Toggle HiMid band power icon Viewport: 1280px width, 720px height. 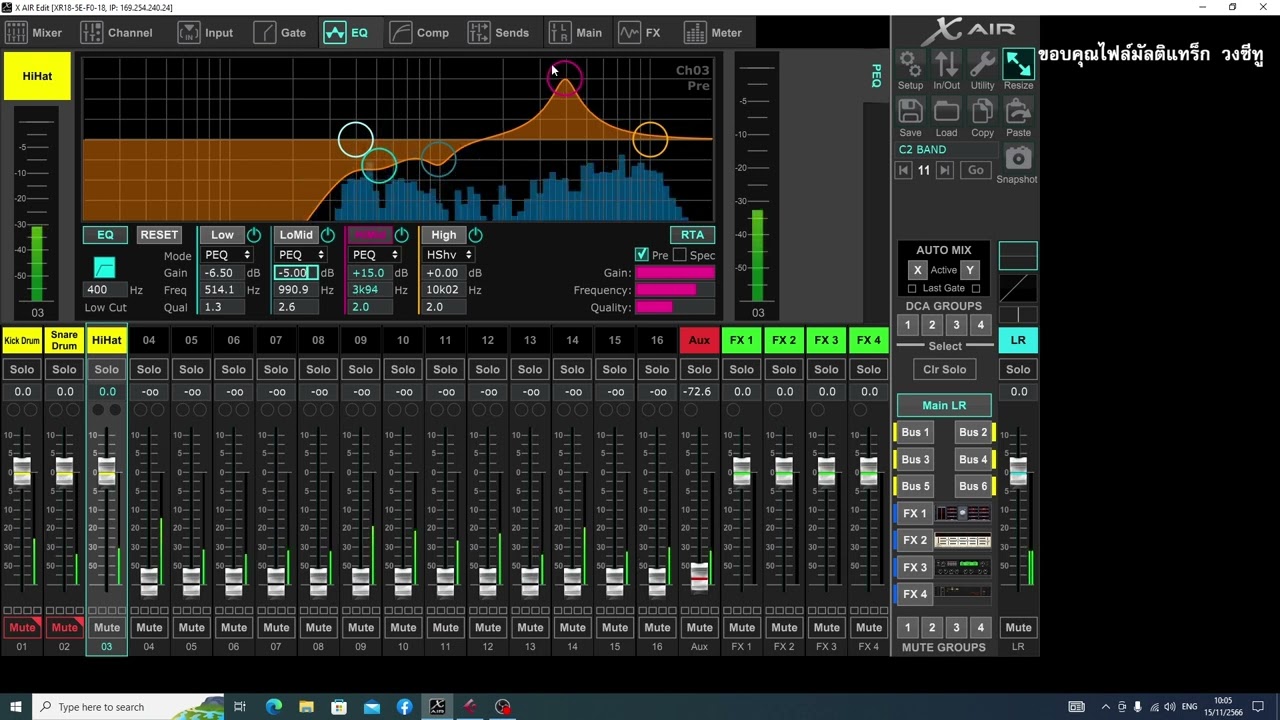pyautogui.click(x=401, y=235)
